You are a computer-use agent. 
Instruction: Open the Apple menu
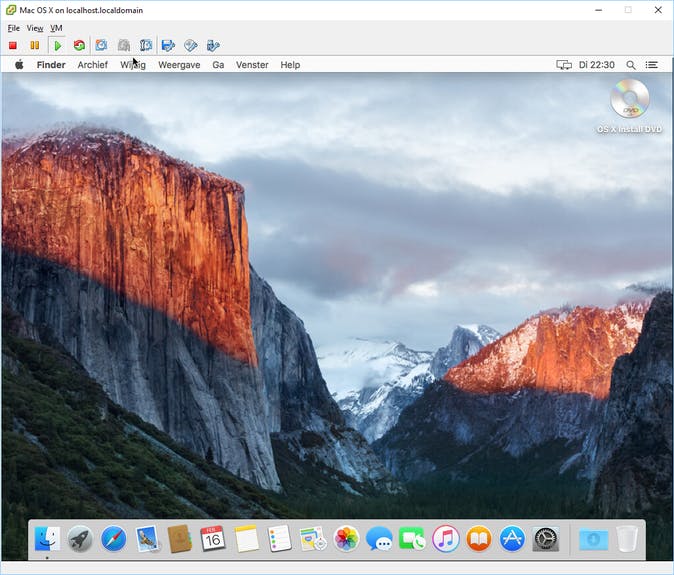pyautogui.click(x=19, y=65)
